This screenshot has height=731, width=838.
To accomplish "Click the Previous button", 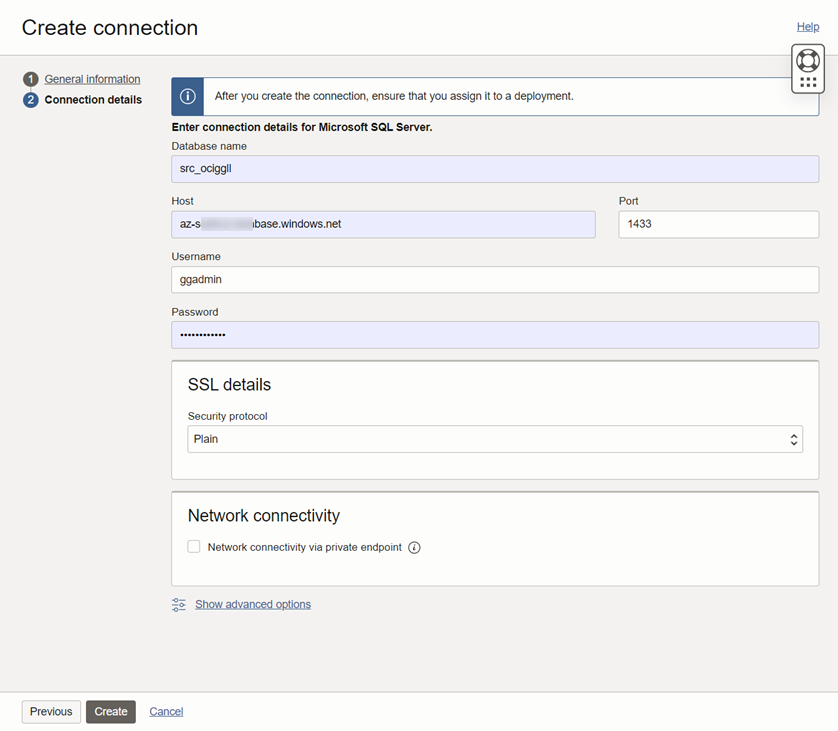I will point(50,711).
